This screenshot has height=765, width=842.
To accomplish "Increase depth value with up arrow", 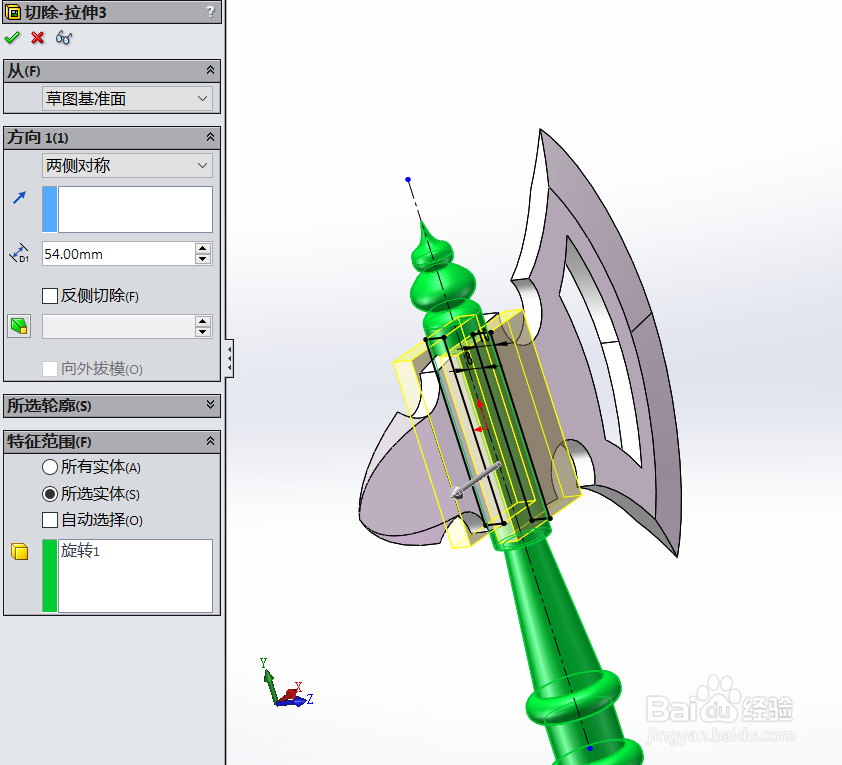I will tap(202, 249).
